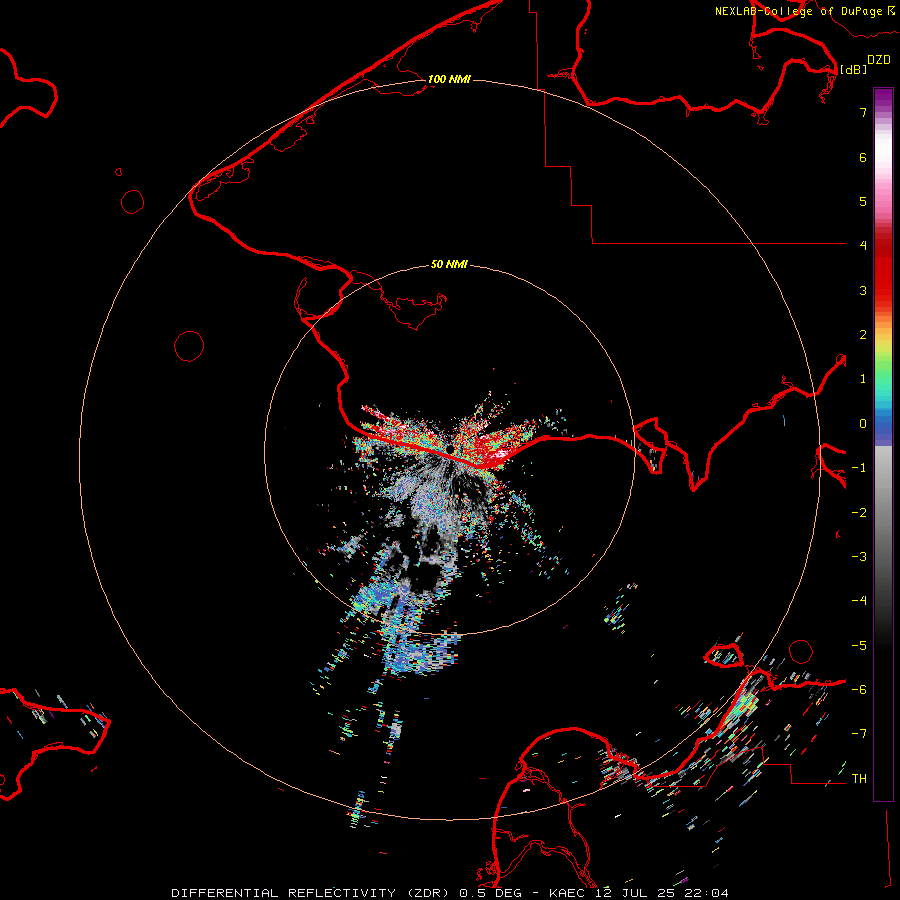Click the [dB] unit label
Viewport: 900px width, 900px height.
[854, 69]
